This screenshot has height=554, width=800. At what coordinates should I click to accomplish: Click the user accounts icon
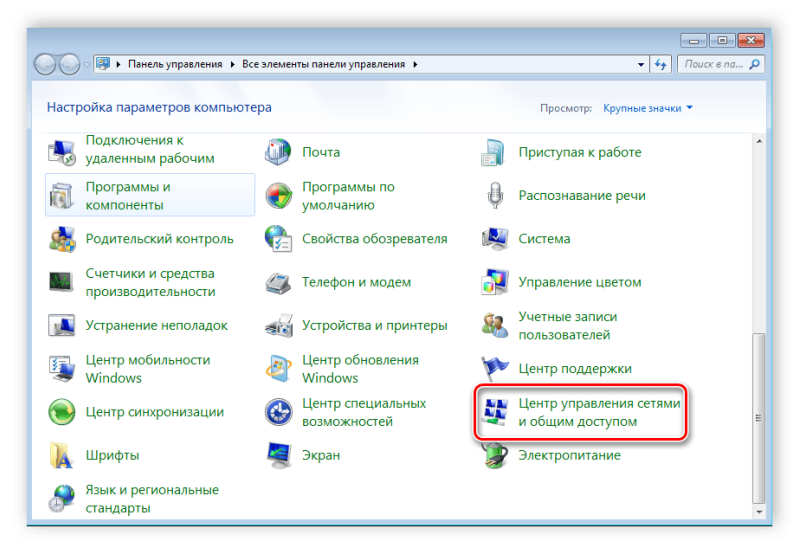click(495, 325)
